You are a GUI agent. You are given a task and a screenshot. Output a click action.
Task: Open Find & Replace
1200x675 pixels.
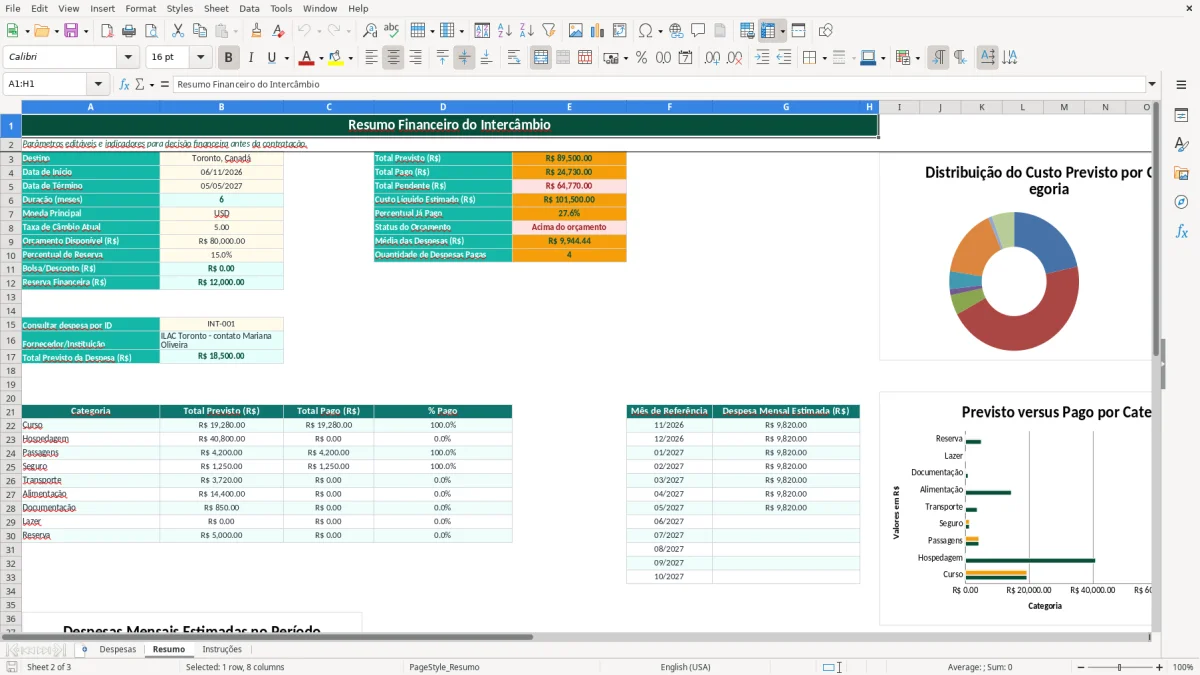(370, 31)
